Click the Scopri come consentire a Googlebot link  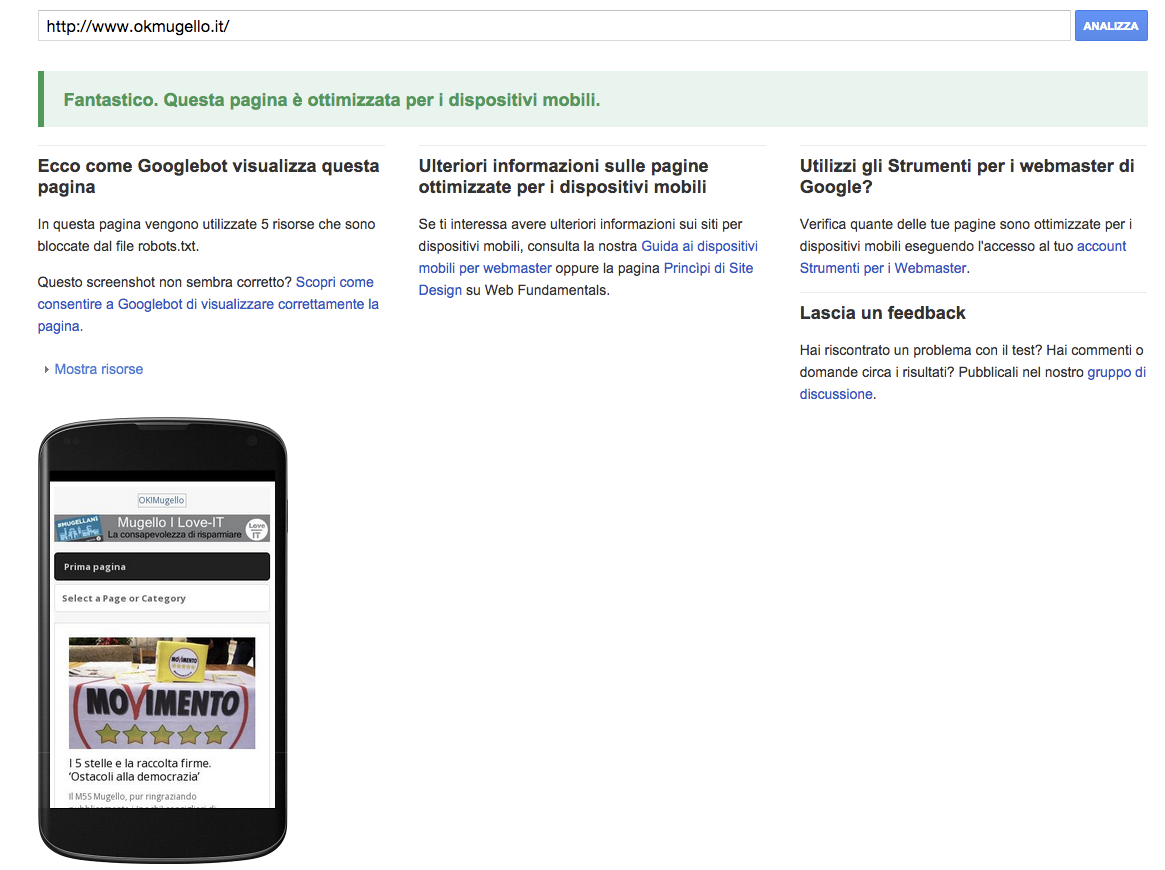[335, 282]
